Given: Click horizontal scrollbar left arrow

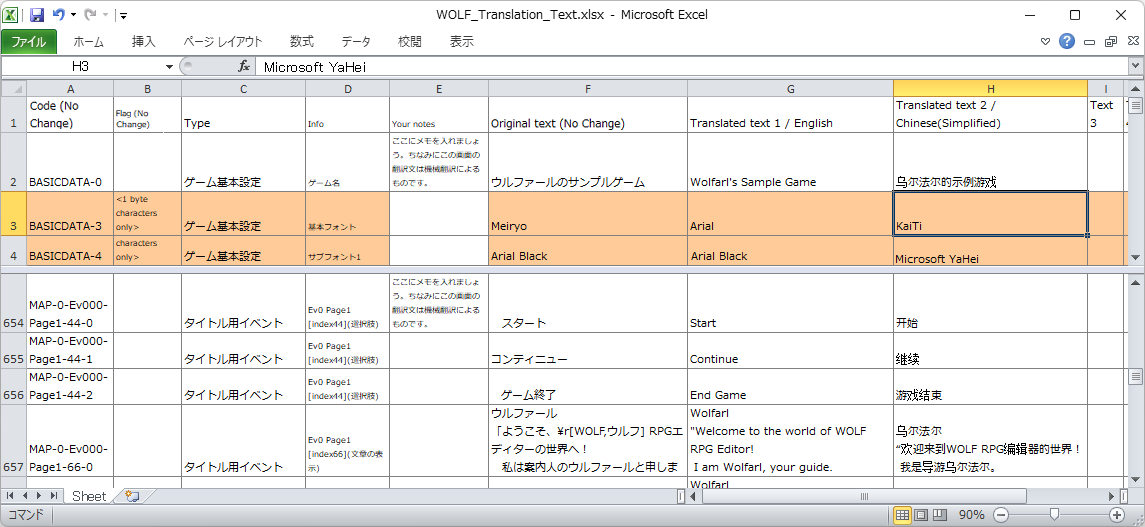Looking at the screenshot, I should 694,496.
